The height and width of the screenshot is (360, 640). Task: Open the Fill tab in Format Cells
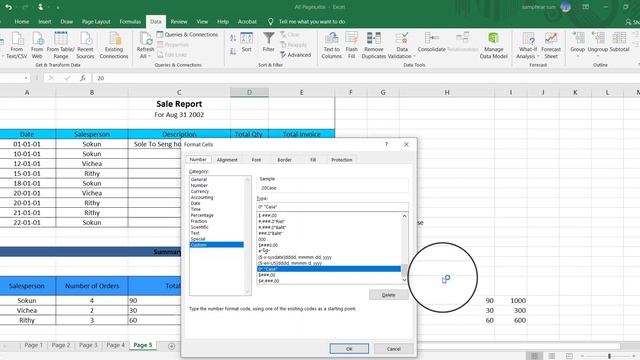pyautogui.click(x=313, y=160)
